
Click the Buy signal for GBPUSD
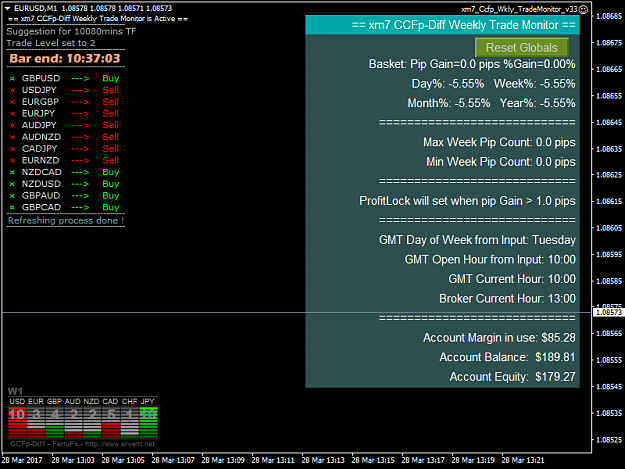point(111,78)
